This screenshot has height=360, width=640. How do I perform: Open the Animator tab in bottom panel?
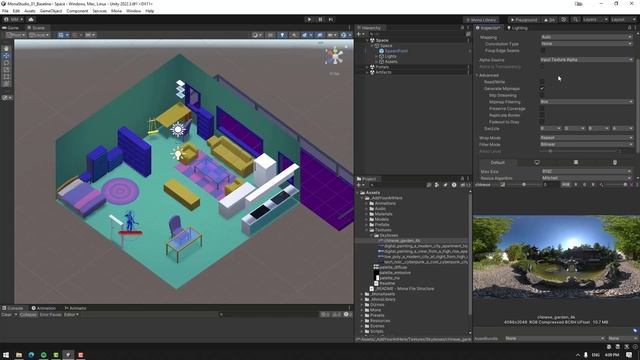(75, 308)
